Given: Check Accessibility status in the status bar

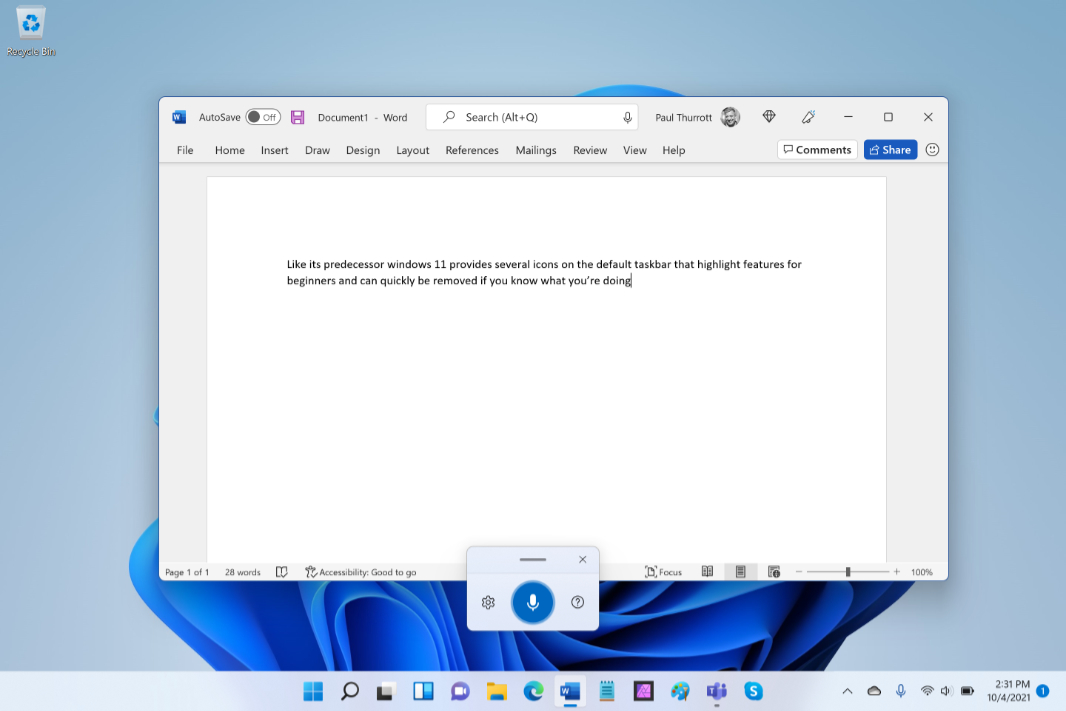Looking at the screenshot, I should 361,571.
